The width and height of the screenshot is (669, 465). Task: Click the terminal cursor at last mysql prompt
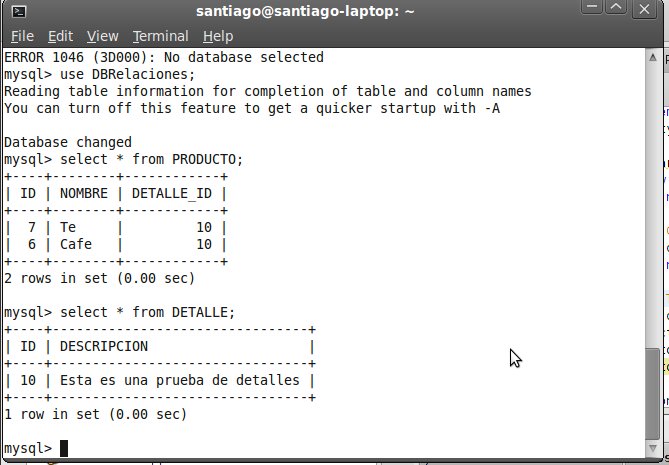pos(64,448)
